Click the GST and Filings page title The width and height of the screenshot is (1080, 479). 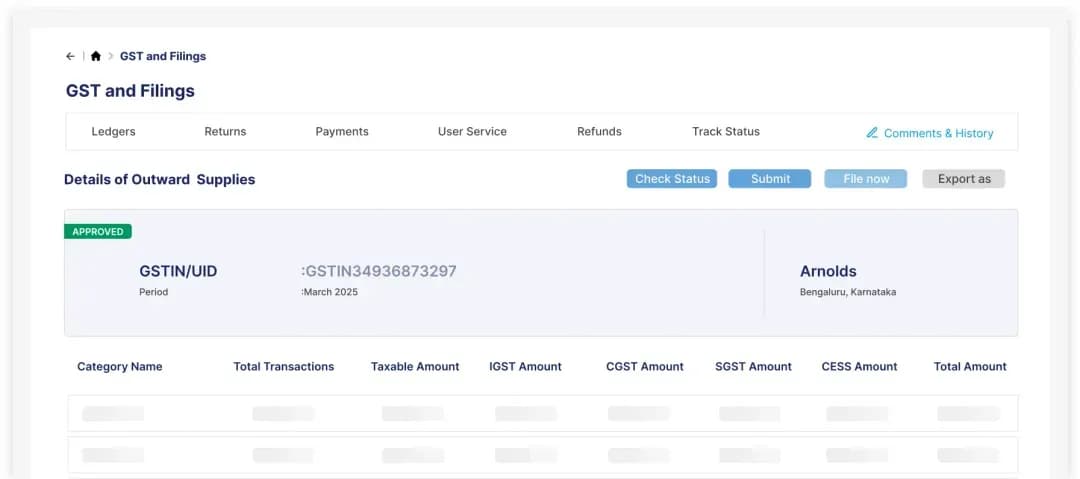pos(130,91)
